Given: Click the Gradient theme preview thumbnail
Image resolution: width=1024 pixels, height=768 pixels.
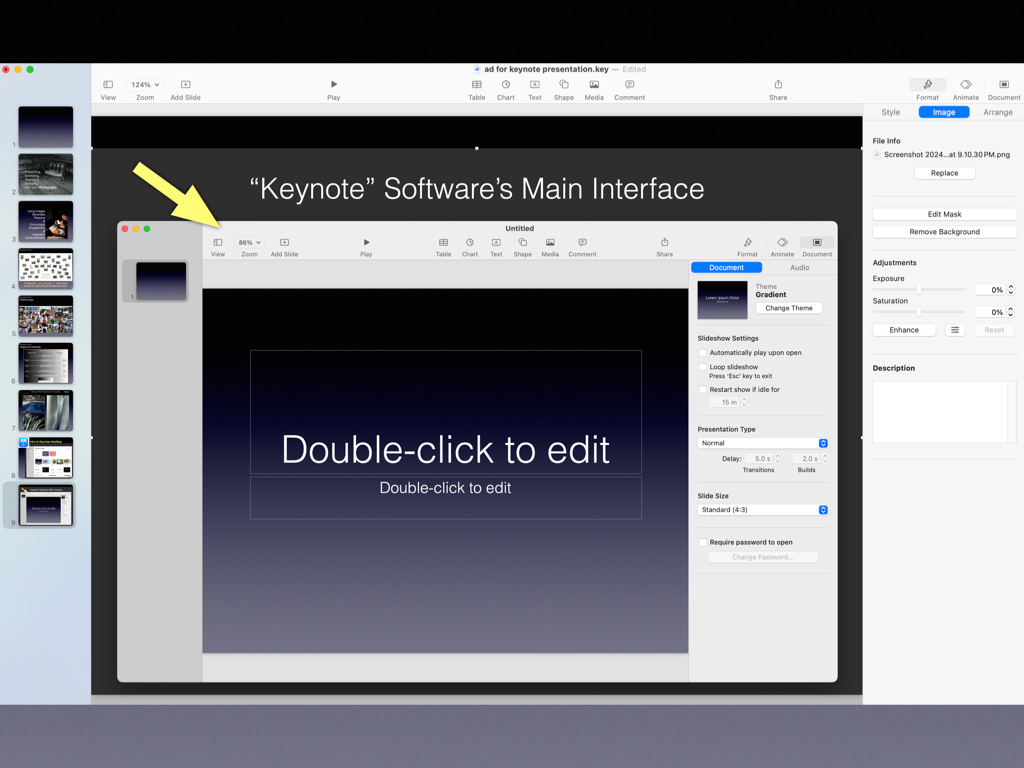Looking at the screenshot, I should coord(722,300).
